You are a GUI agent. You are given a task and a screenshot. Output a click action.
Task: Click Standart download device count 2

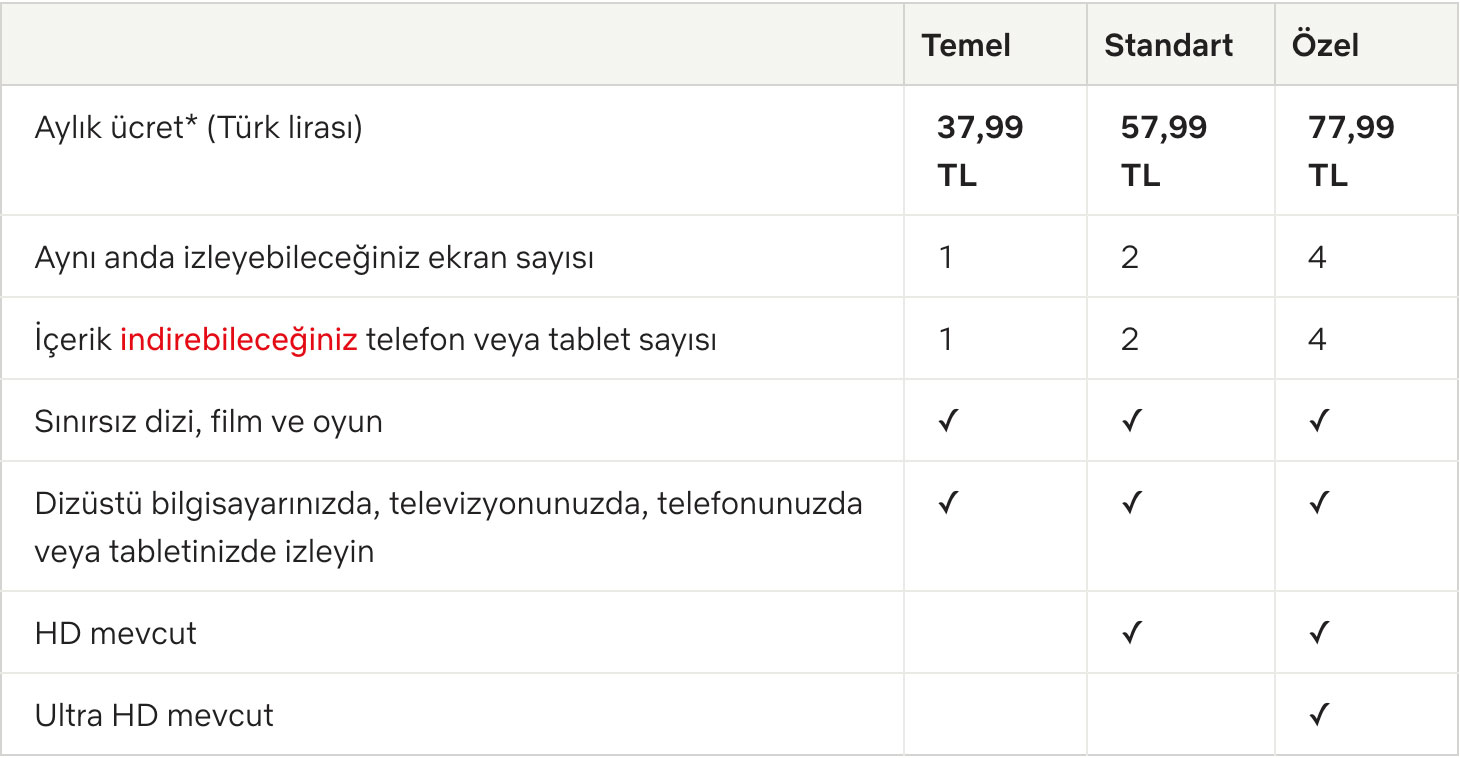tap(1130, 340)
